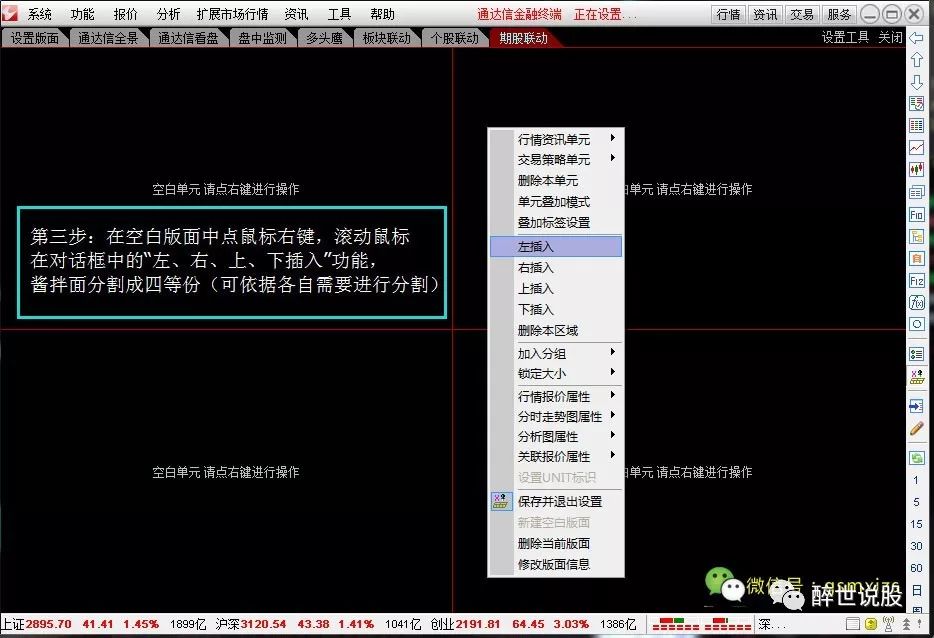This screenshot has height=638, width=934.
Task: Click the up arrow in the right sidebar
Action: coord(917,60)
